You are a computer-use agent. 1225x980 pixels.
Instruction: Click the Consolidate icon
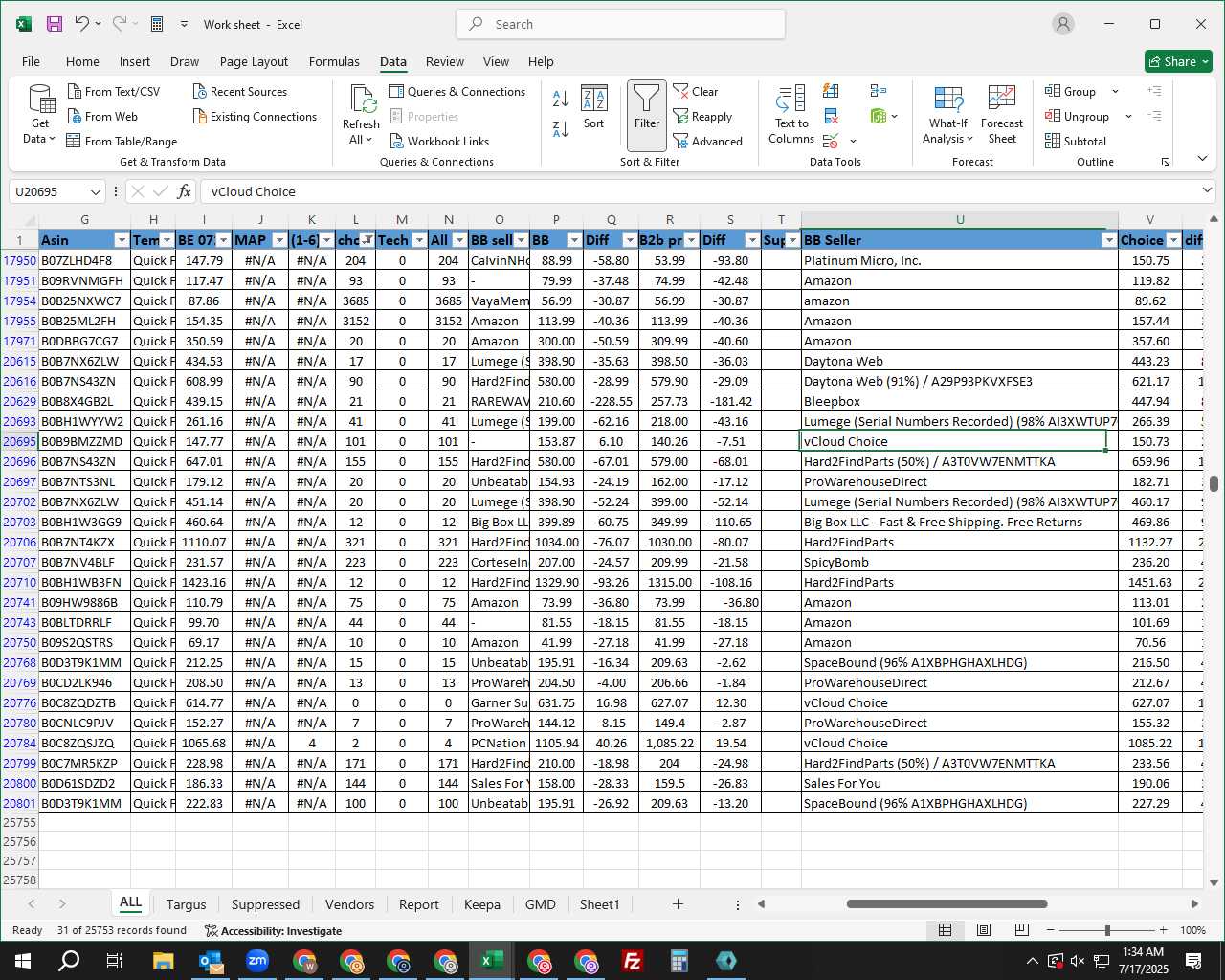pos(879,91)
